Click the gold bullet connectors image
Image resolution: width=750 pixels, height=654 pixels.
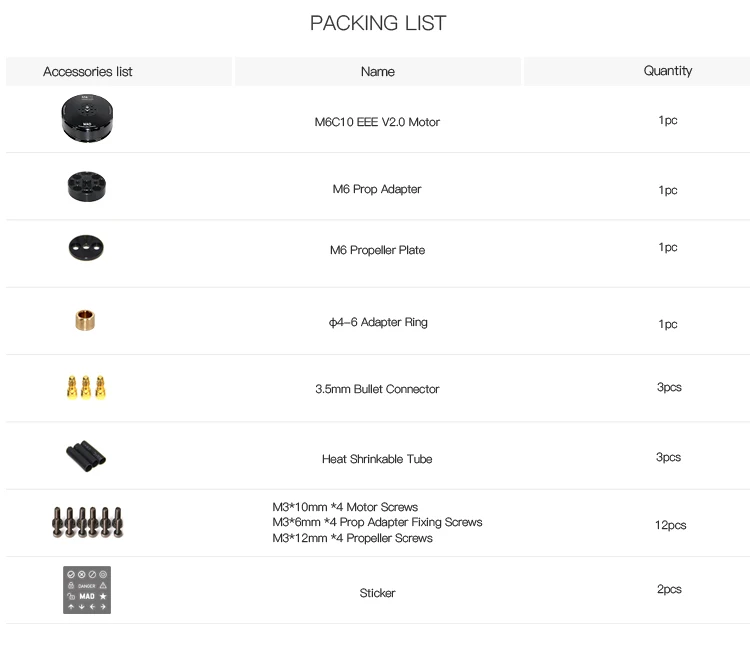point(86,388)
